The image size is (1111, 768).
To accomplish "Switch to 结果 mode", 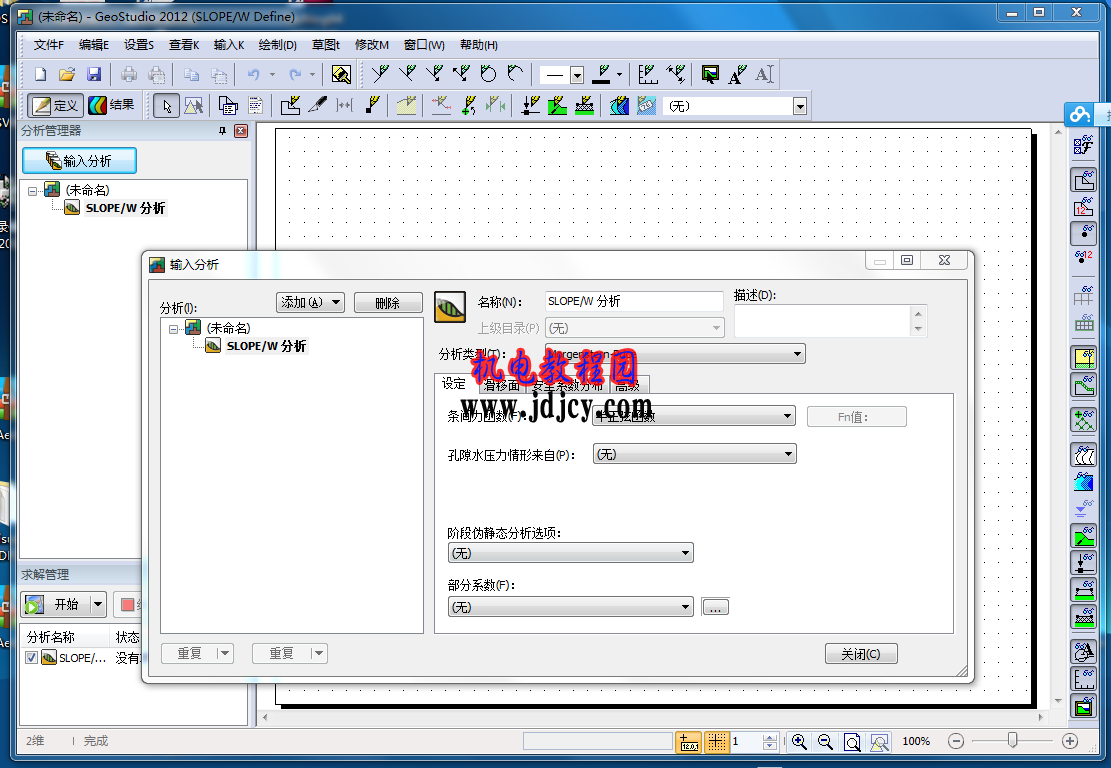I will point(112,106).
